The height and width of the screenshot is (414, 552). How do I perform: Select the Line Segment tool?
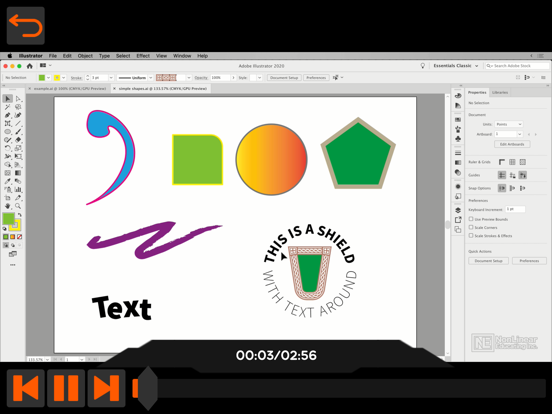click(x=18, y=124)
